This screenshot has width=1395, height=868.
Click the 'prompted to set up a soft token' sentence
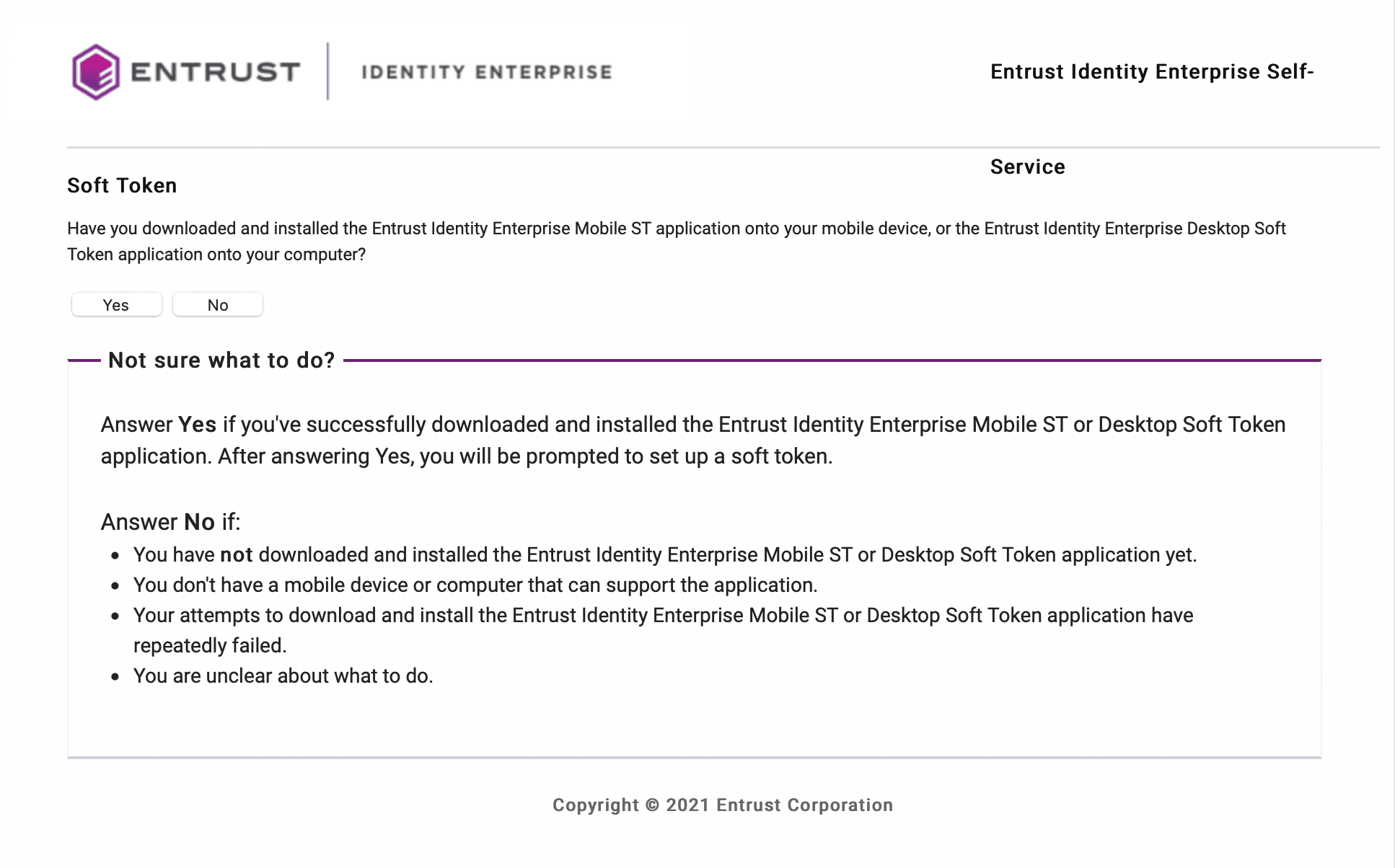[x=524, y=456]
